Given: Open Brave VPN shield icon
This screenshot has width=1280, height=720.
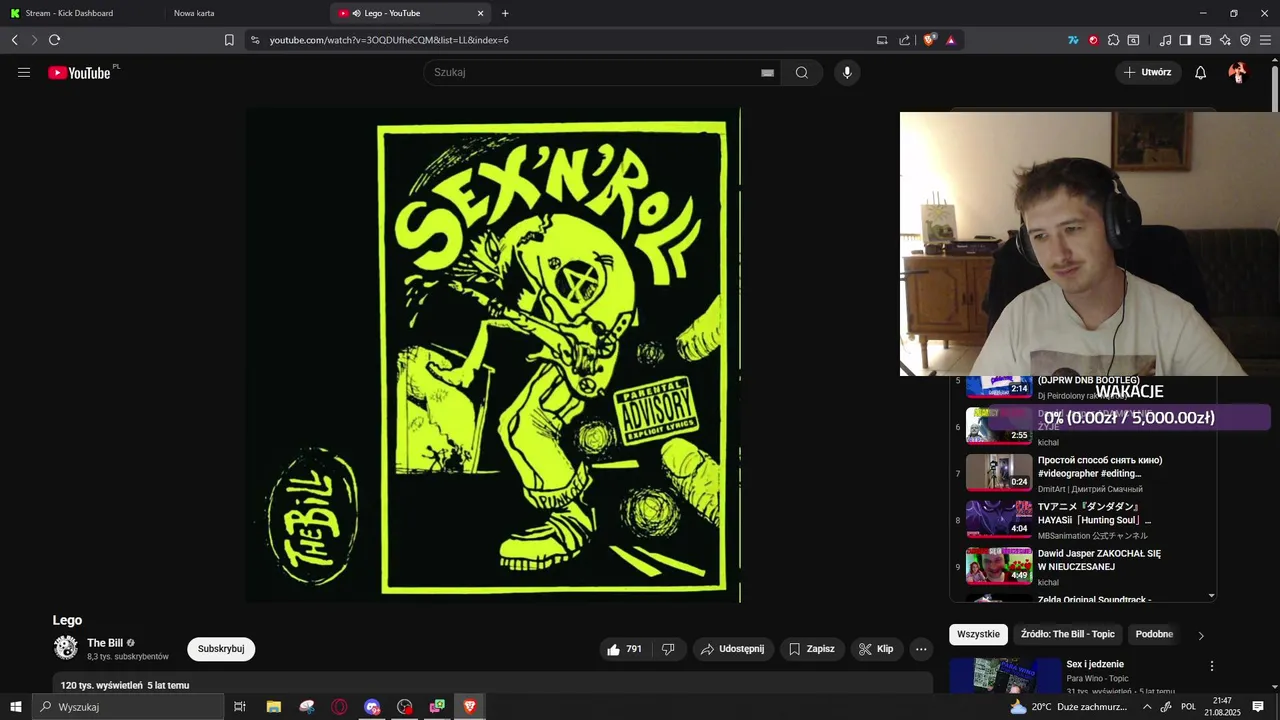Looking at the screenshot, I should (x=1245, y=40).
